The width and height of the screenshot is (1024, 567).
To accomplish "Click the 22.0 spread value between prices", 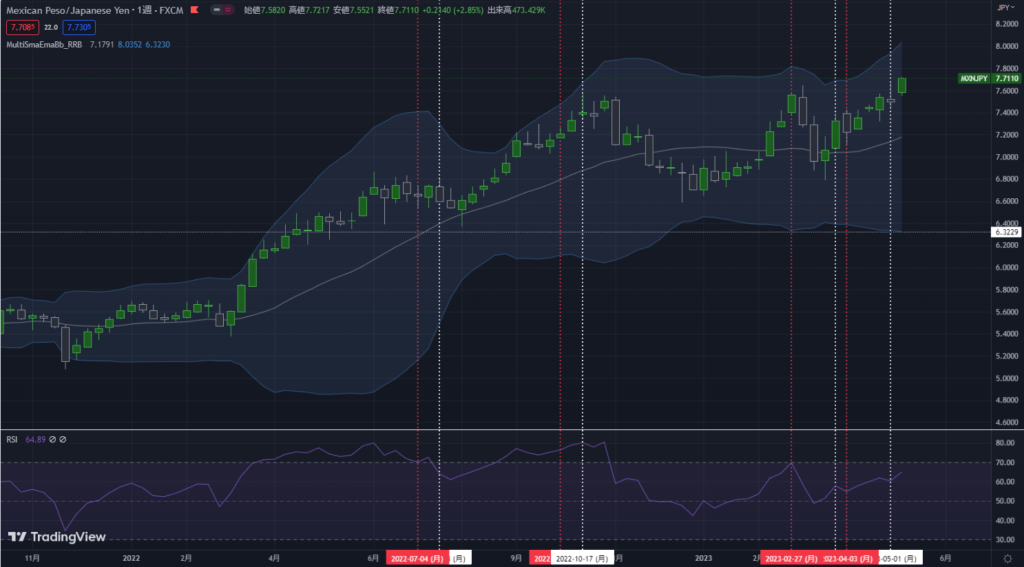I will point(50,28).
